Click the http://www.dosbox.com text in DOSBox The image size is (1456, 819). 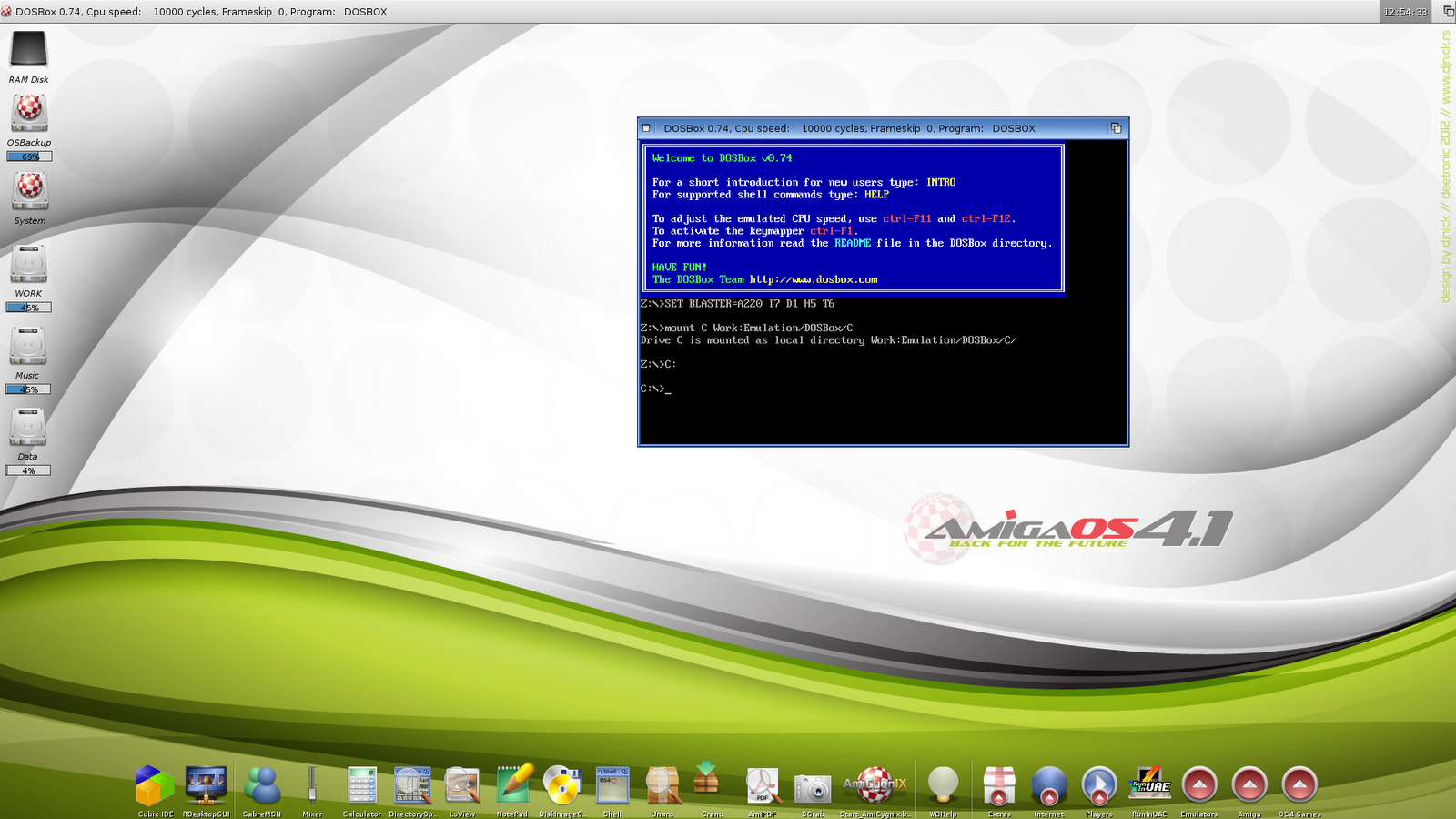[814, 279]
